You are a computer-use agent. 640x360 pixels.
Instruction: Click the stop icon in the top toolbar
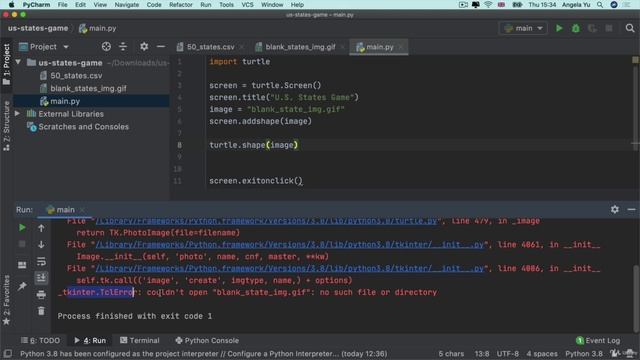click(x=609, y=28)
